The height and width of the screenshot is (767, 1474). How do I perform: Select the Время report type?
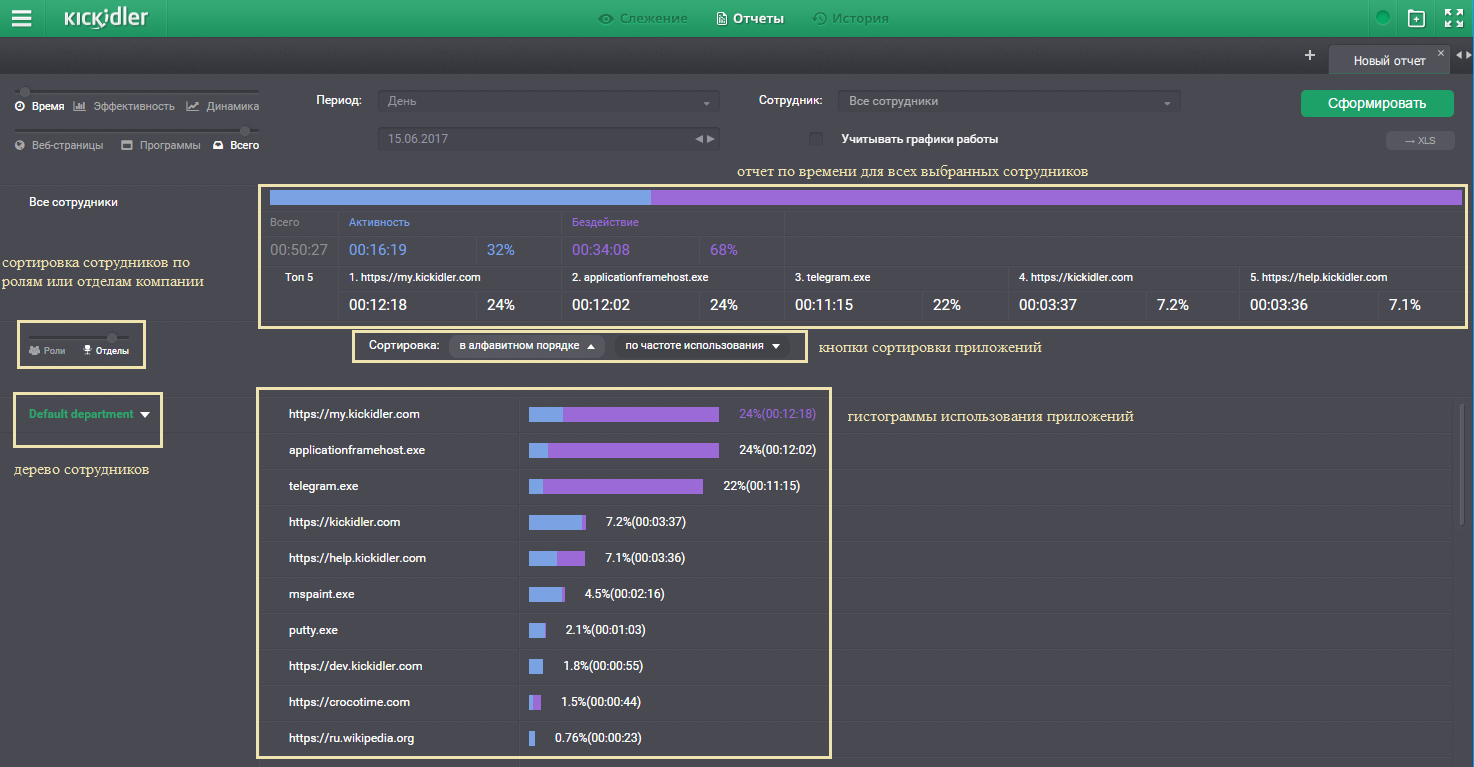40,106
